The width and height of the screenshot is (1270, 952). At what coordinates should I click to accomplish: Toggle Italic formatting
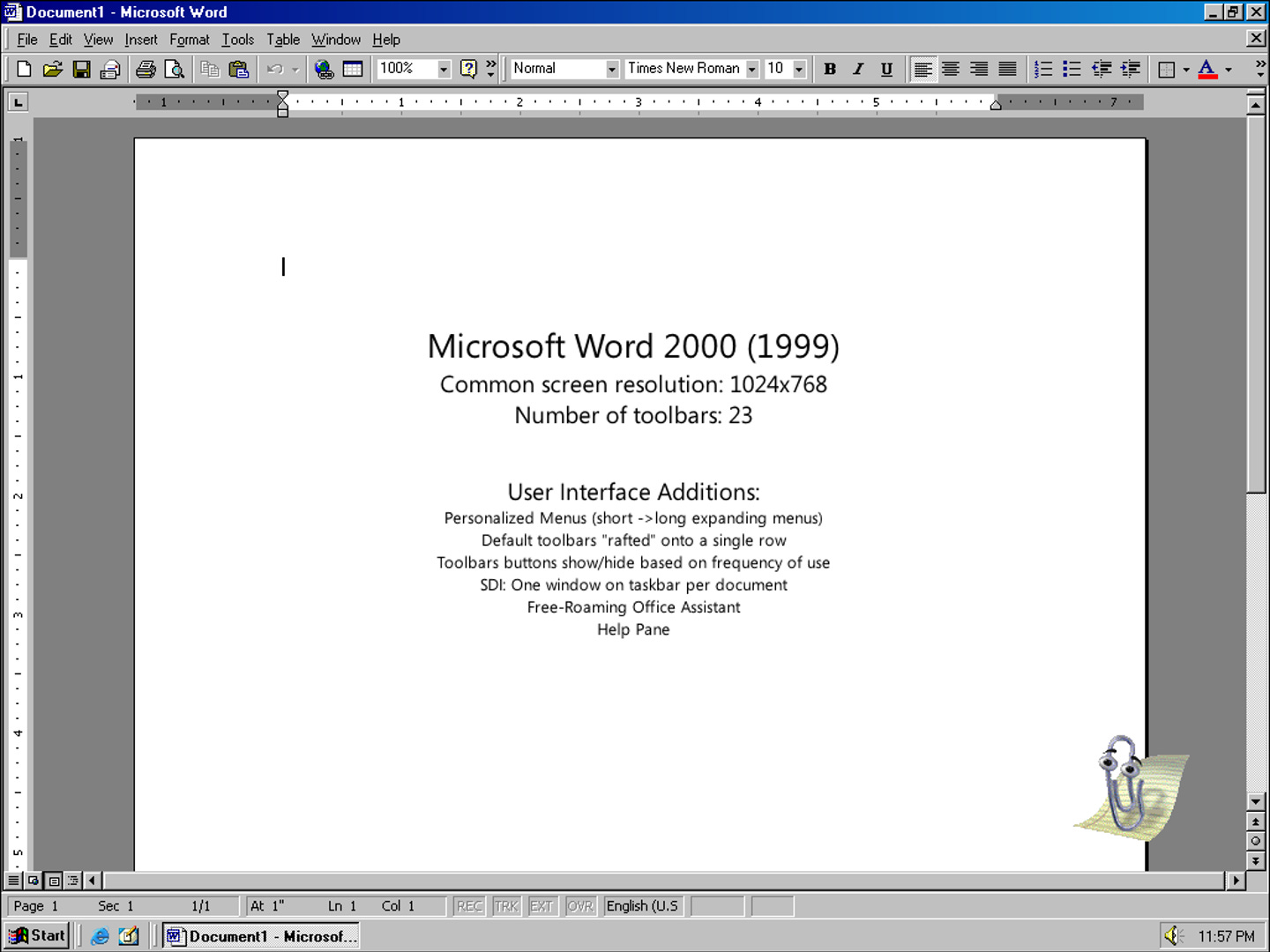coord(858,69)
